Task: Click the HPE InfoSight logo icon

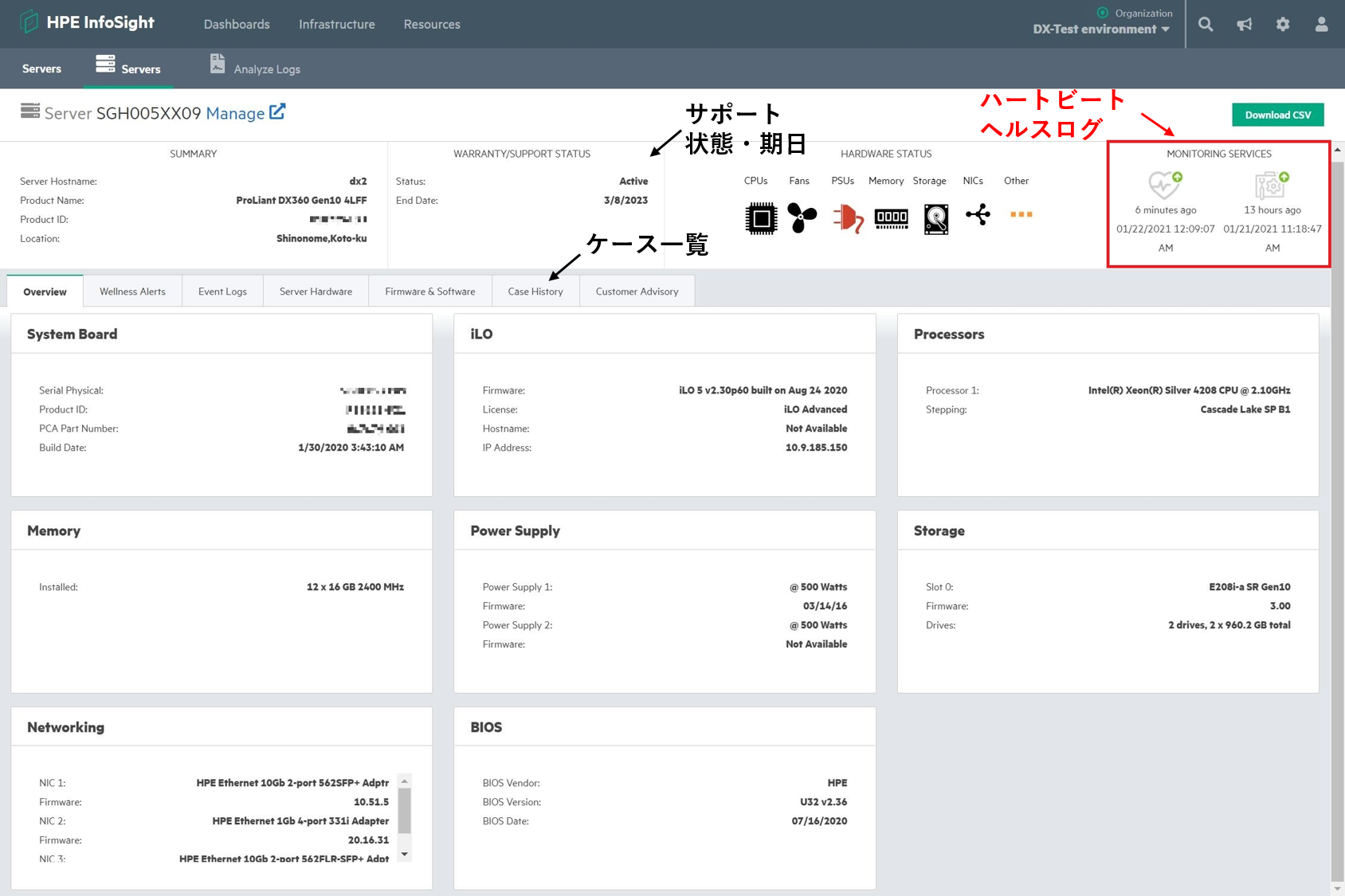Action: [29, 22]
